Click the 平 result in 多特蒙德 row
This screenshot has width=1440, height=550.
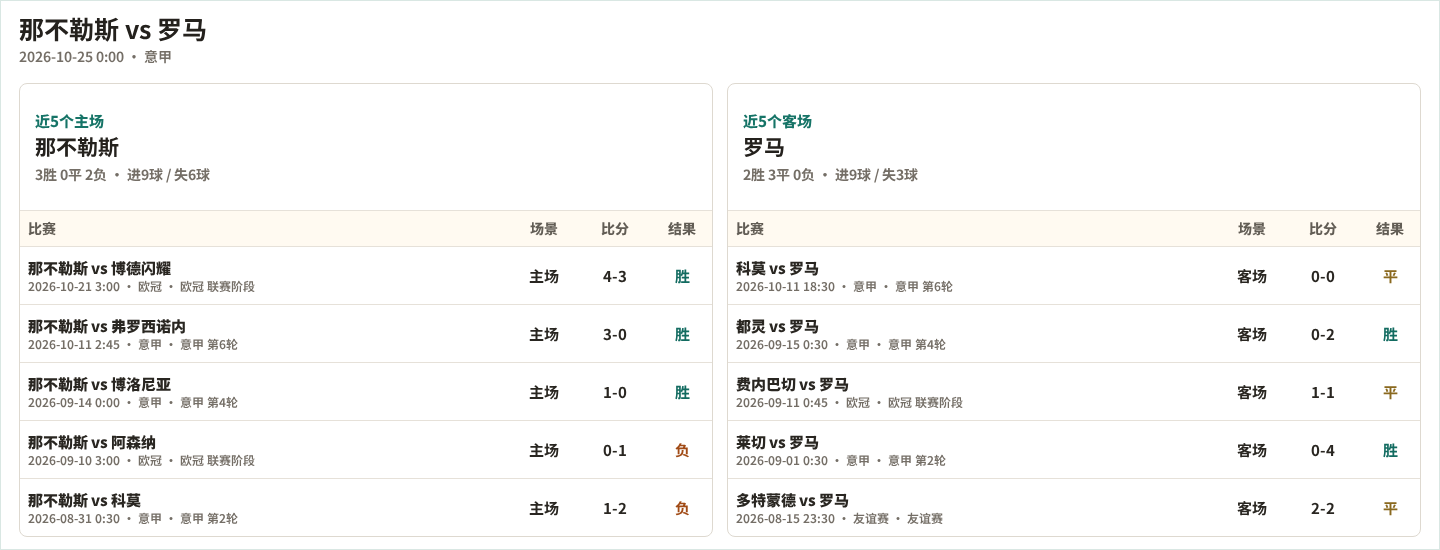coord(1390,509)
